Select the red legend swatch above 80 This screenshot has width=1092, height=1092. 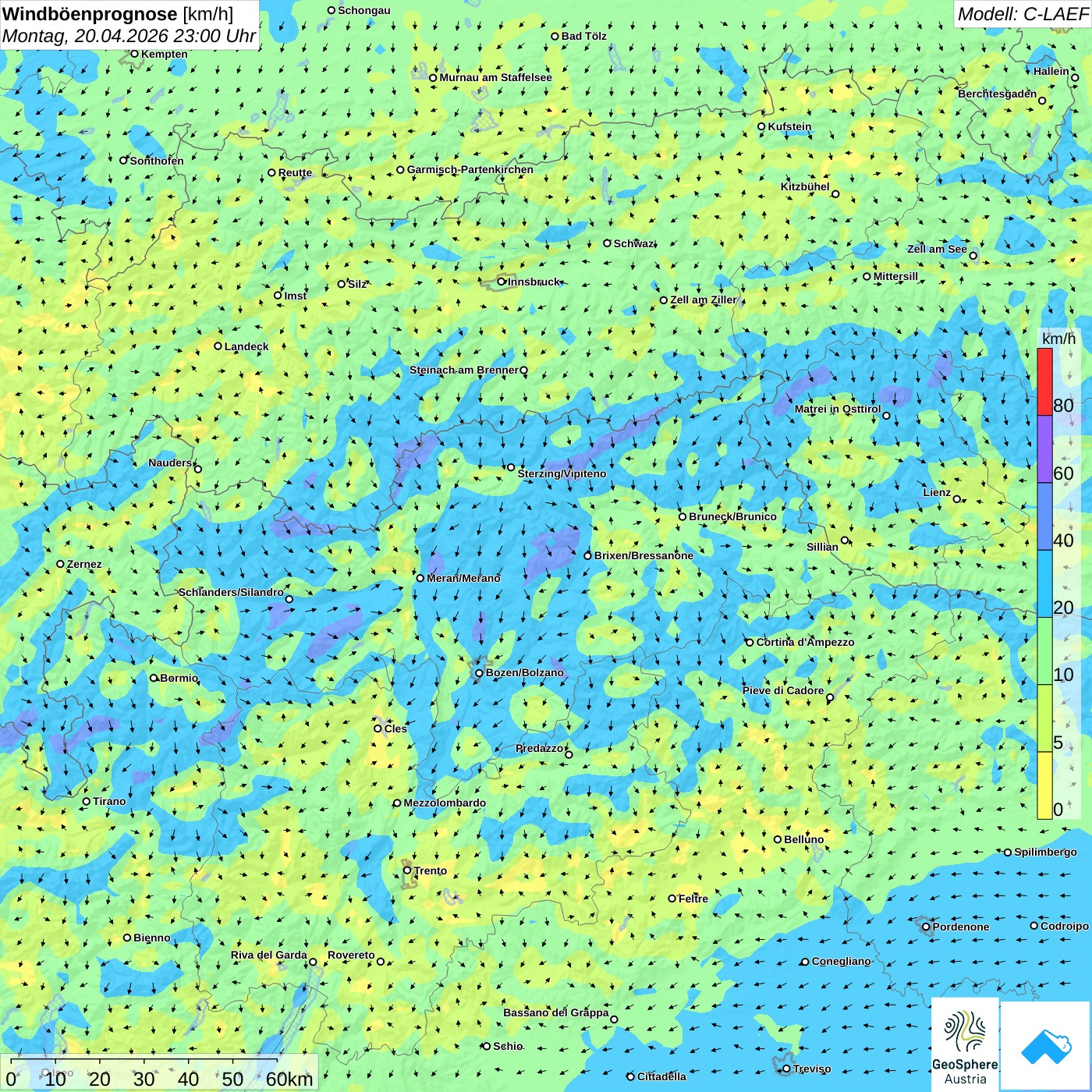(1044, 382)
